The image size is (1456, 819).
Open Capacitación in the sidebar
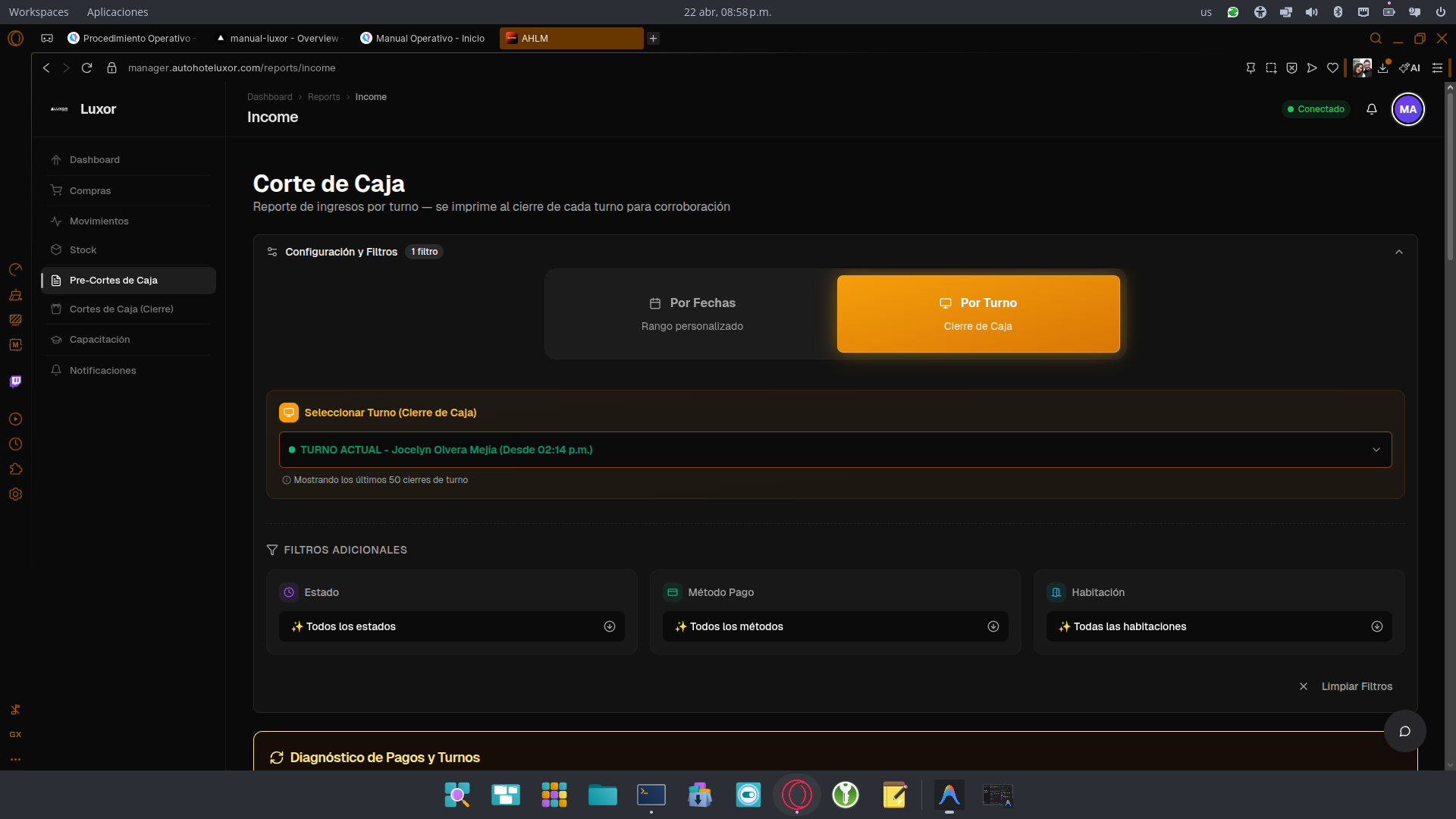click(x=129, y=340)
